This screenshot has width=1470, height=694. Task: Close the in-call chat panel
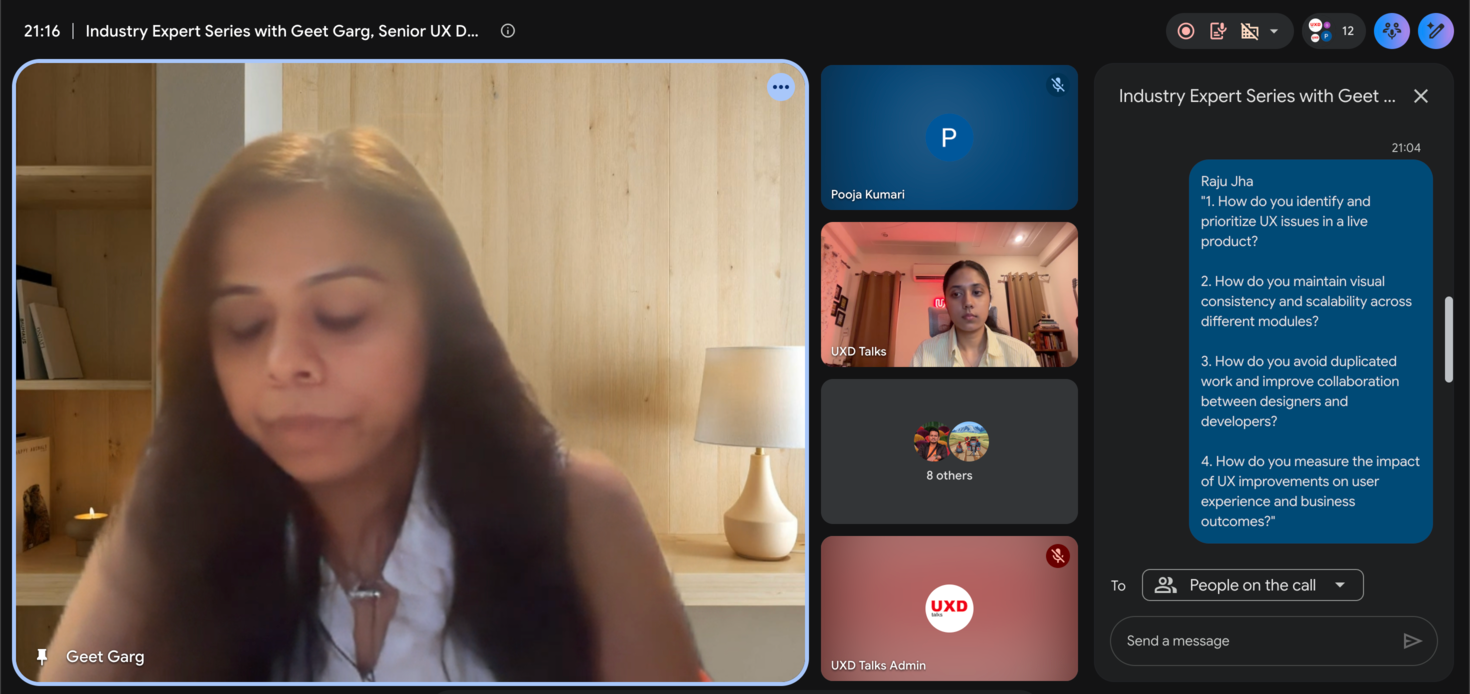pos(1421,96)
